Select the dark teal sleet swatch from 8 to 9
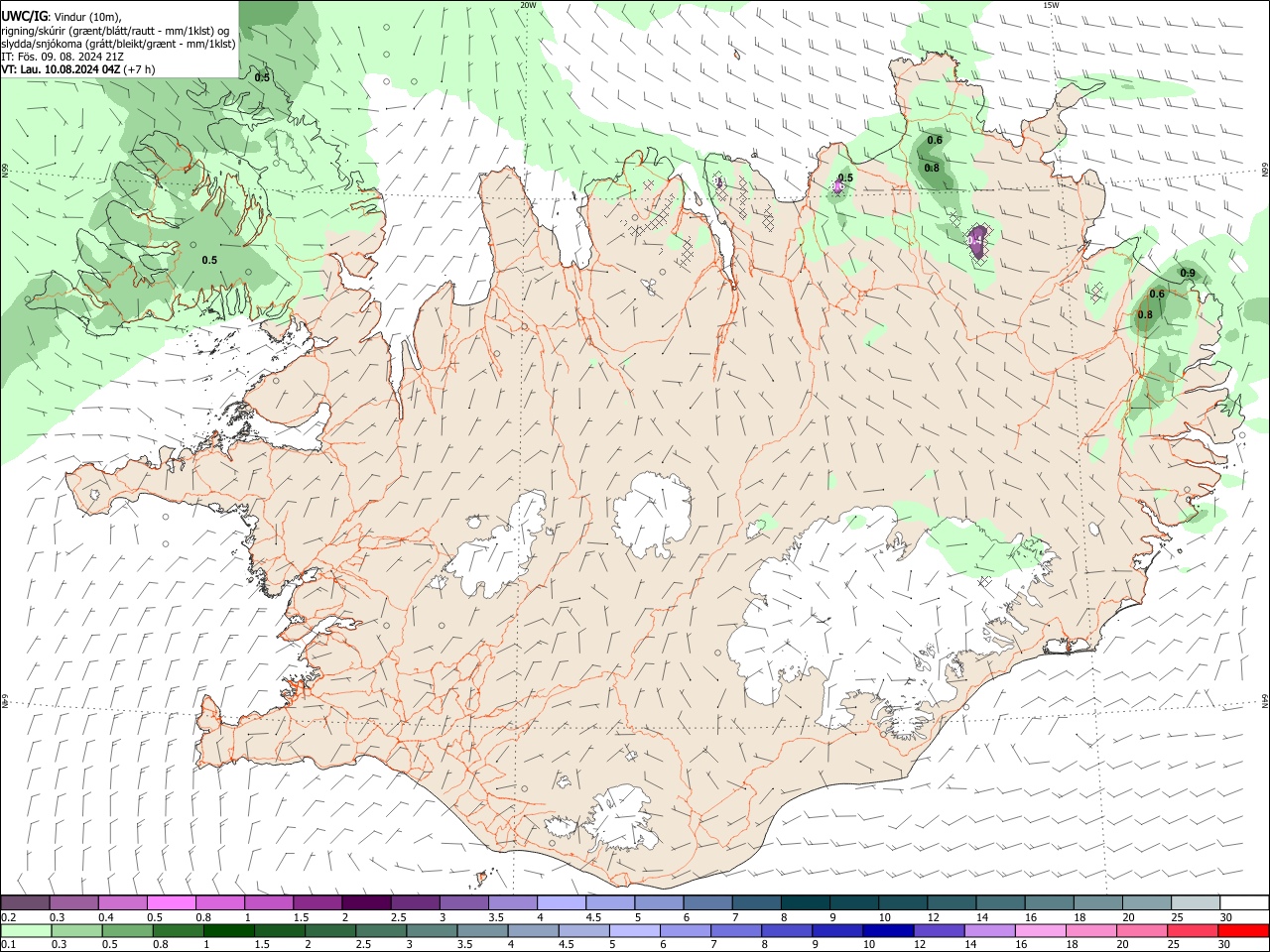Screen dimensions: 1270x952 [805, 903]
